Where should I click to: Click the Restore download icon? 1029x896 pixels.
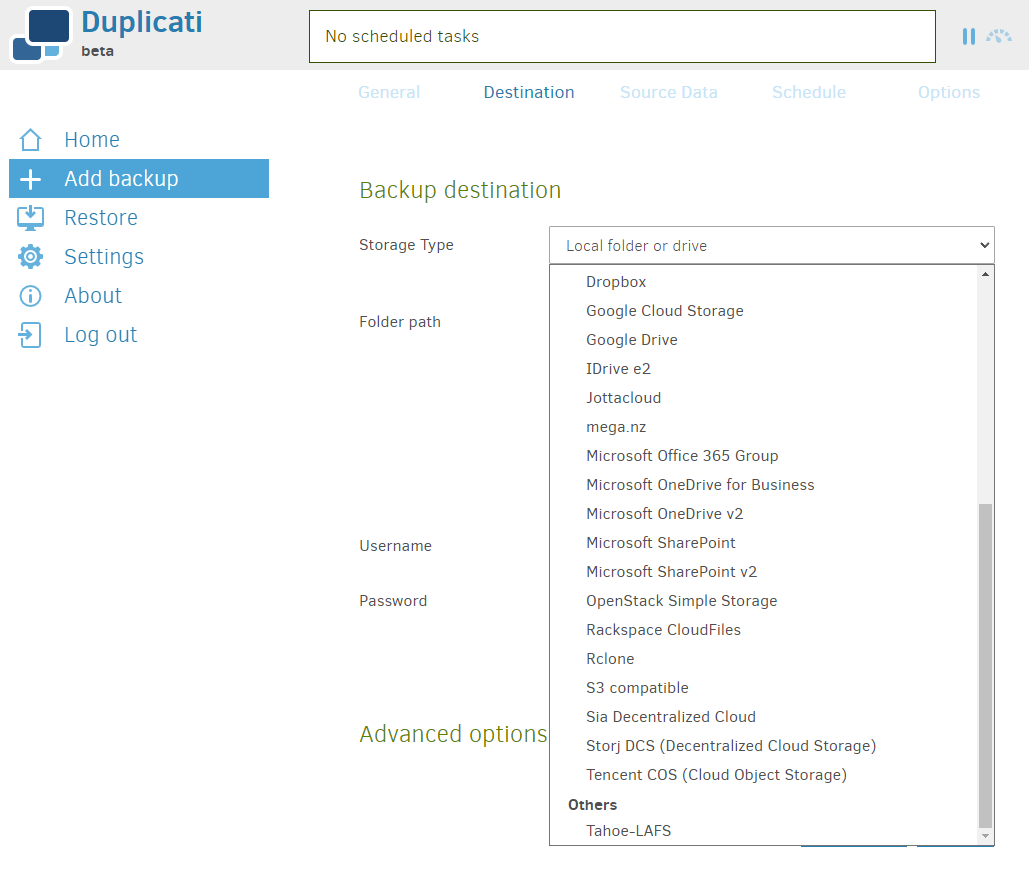tap(30, 218)
